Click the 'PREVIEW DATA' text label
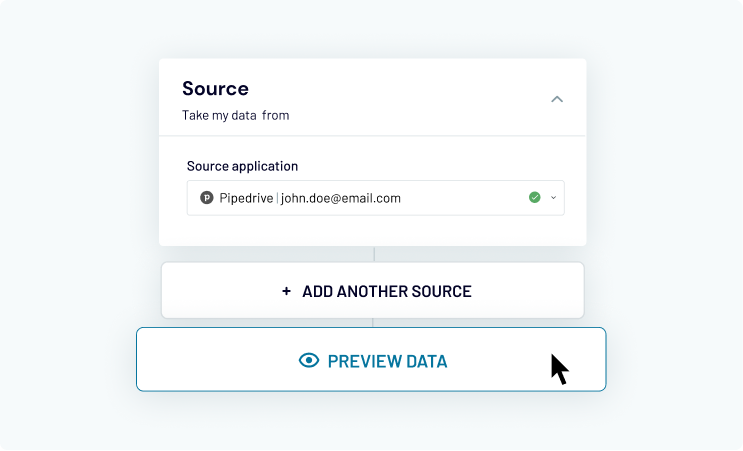The height and width of the screenshot is (451, 743). coord(387,361)
